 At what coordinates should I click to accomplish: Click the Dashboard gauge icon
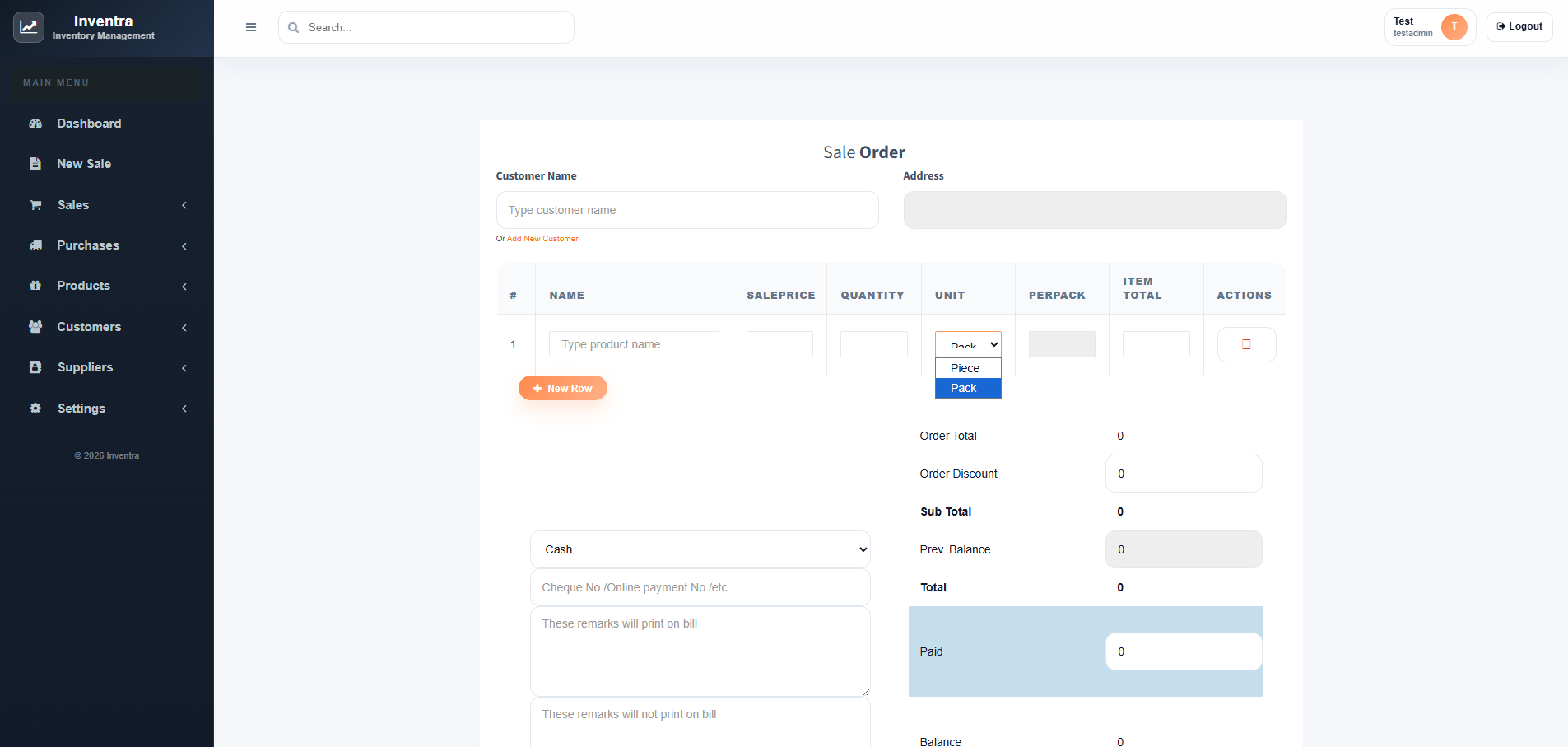coord(35,124)
